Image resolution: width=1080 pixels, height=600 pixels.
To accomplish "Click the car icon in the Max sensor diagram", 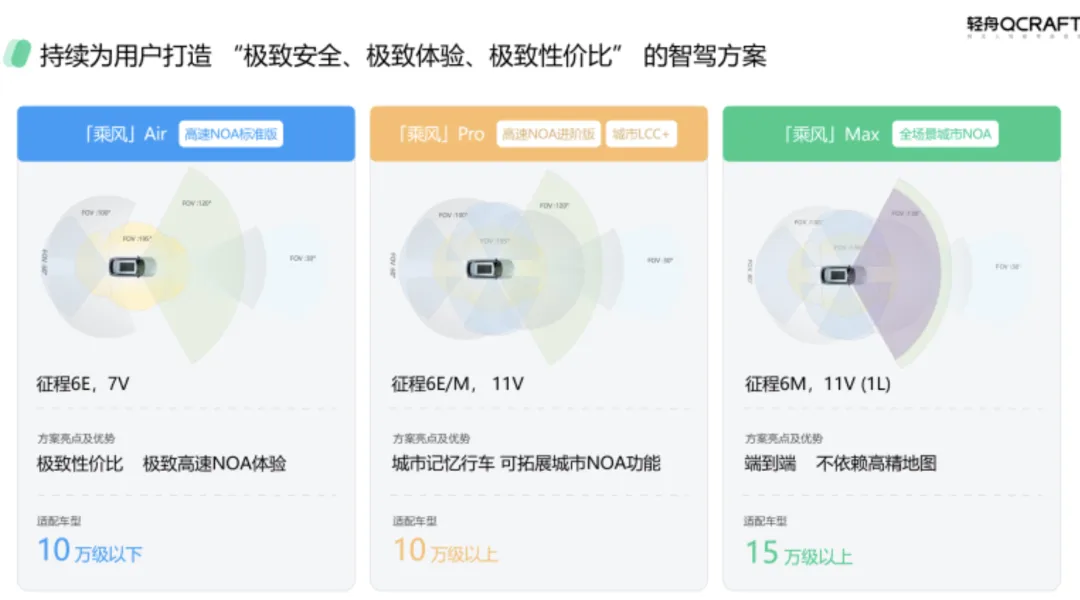I will click(844, 275).
